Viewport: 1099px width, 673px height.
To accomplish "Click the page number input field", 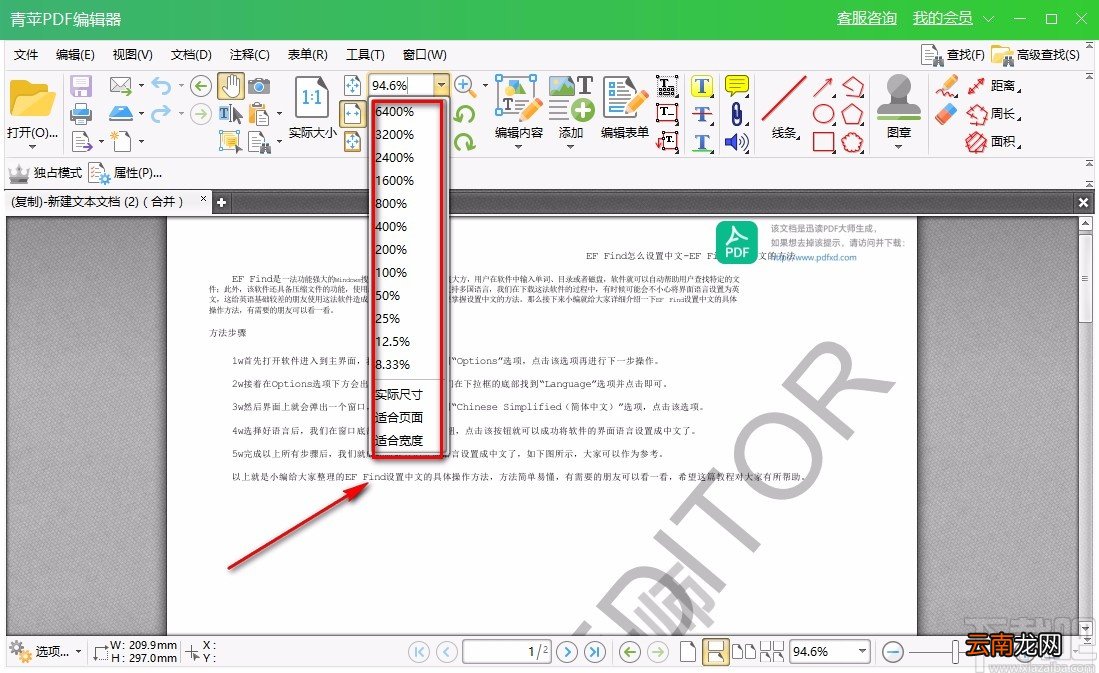I will click(506, 652).
